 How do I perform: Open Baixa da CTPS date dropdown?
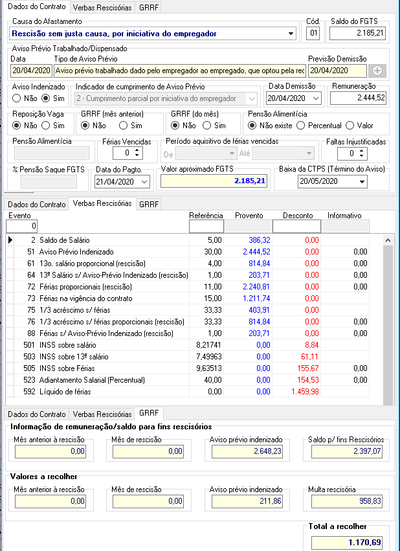pos(362,182)
